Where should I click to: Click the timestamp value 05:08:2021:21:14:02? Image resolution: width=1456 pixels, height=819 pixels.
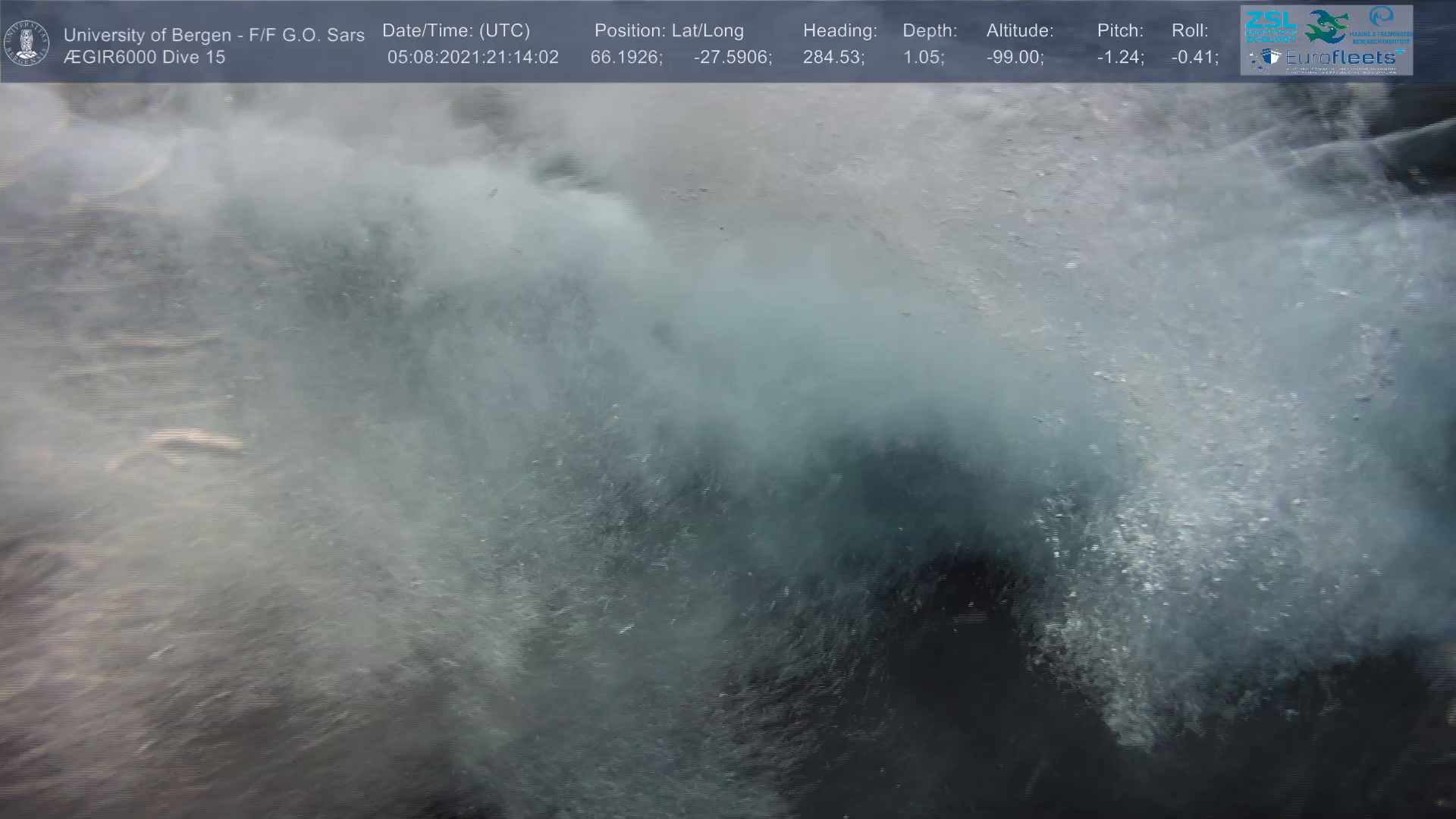pyautogui.click(x=472, y=58)
